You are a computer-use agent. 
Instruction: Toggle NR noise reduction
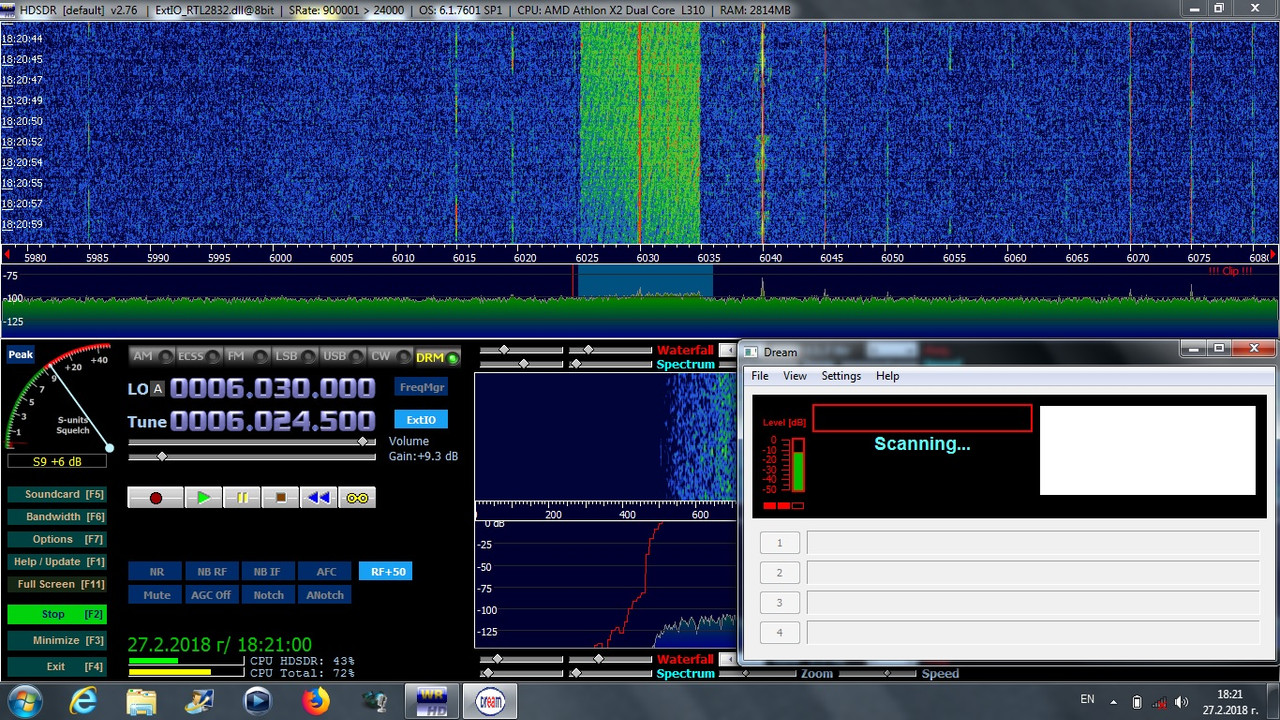point(156,572)
